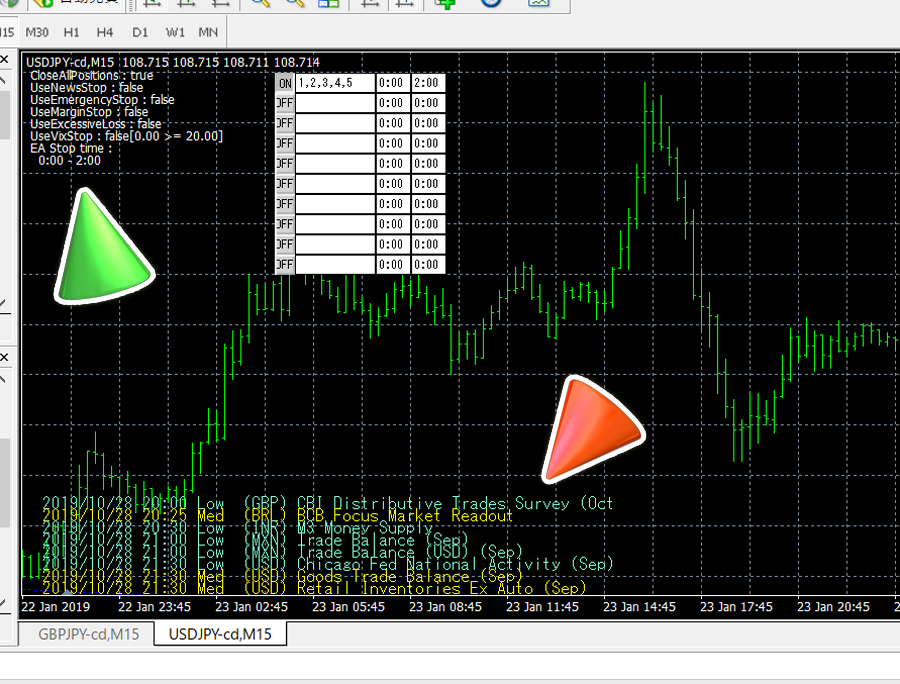Toggle the OFF button in the fourth schedule row
Viewport: 900px width, 684px height.
tap(285, 143)
